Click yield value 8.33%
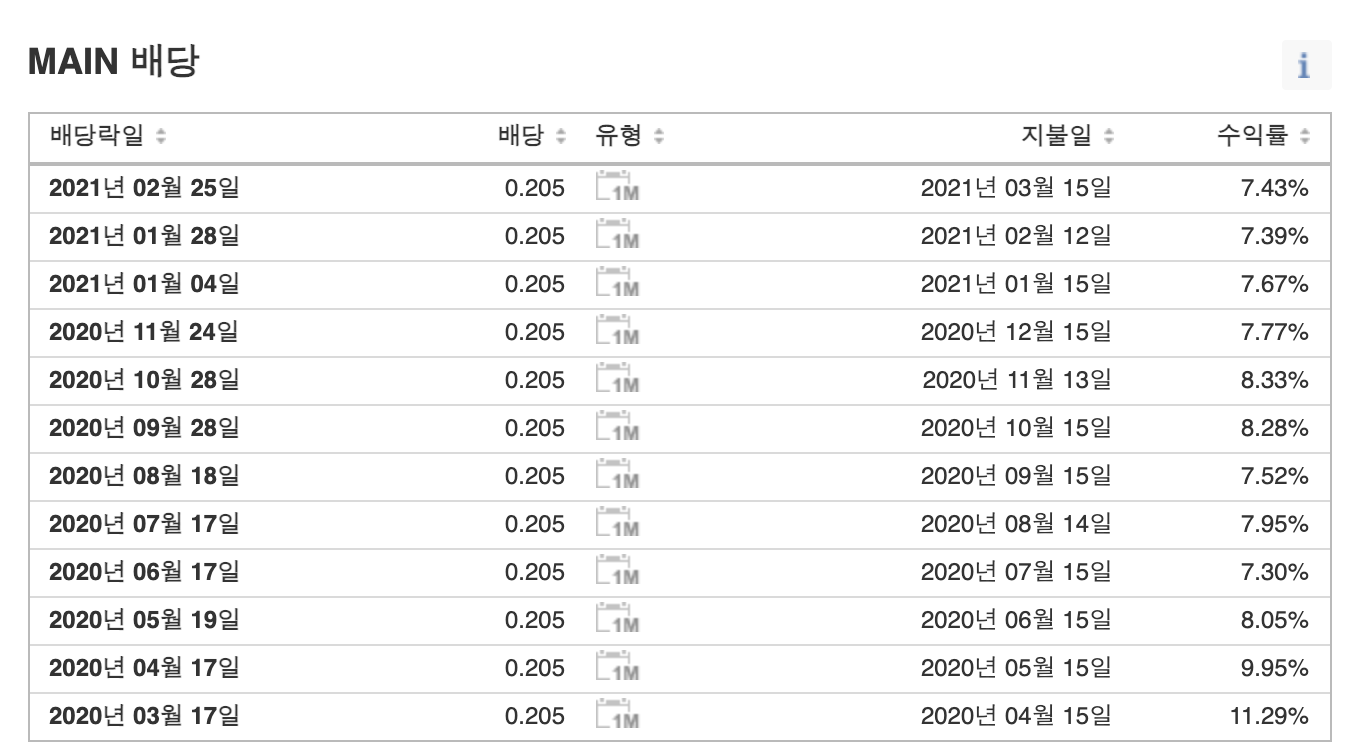 tap(1274, 380)
